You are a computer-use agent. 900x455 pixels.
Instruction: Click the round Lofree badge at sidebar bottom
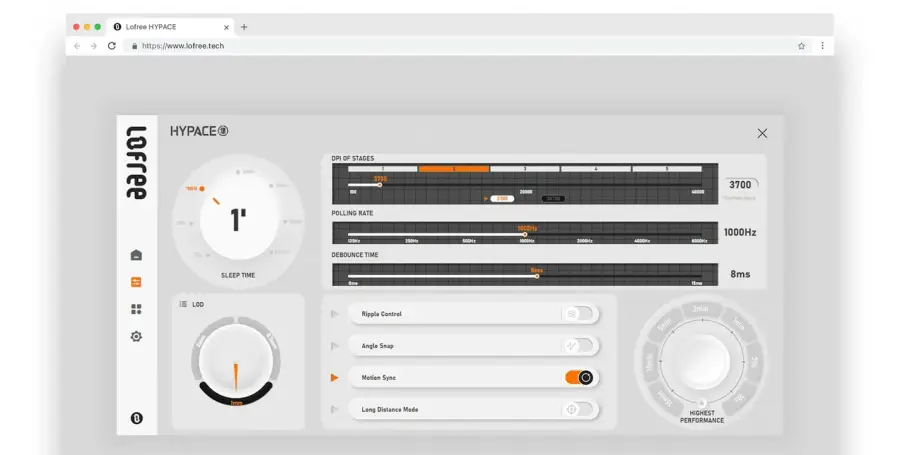click(137, 418)
